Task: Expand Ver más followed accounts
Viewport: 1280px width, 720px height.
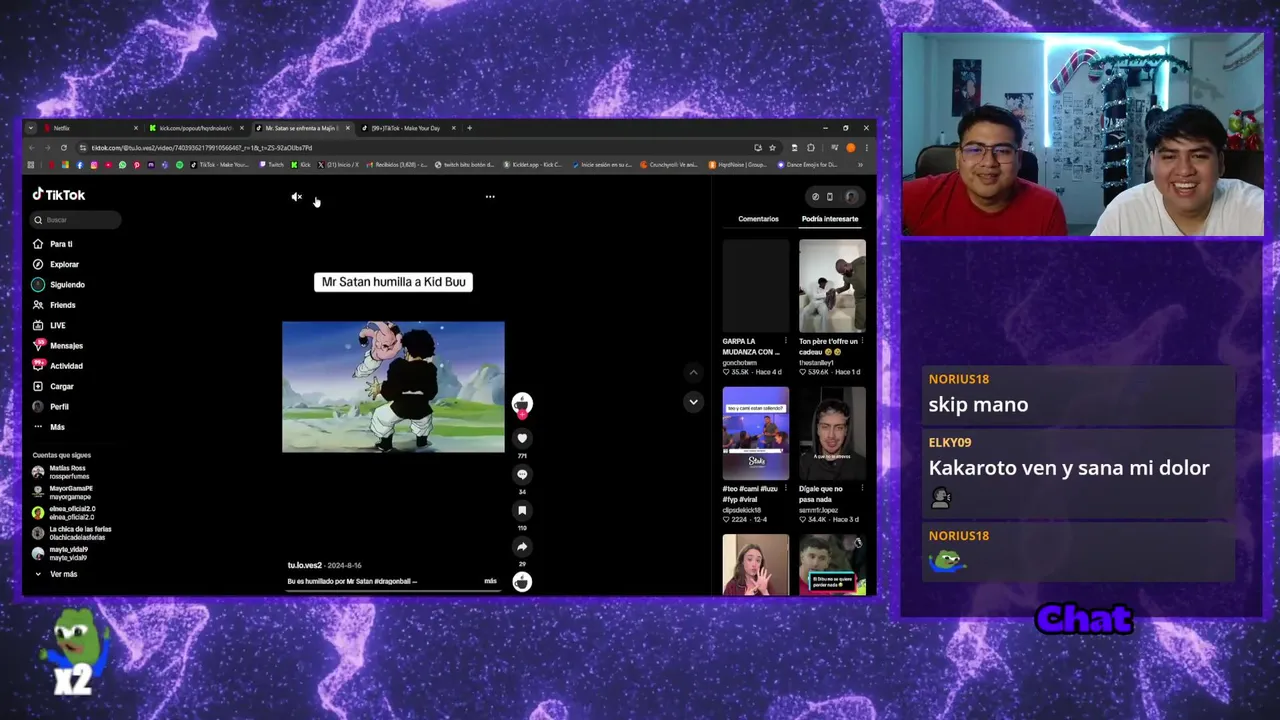Action: pos(56,574)
